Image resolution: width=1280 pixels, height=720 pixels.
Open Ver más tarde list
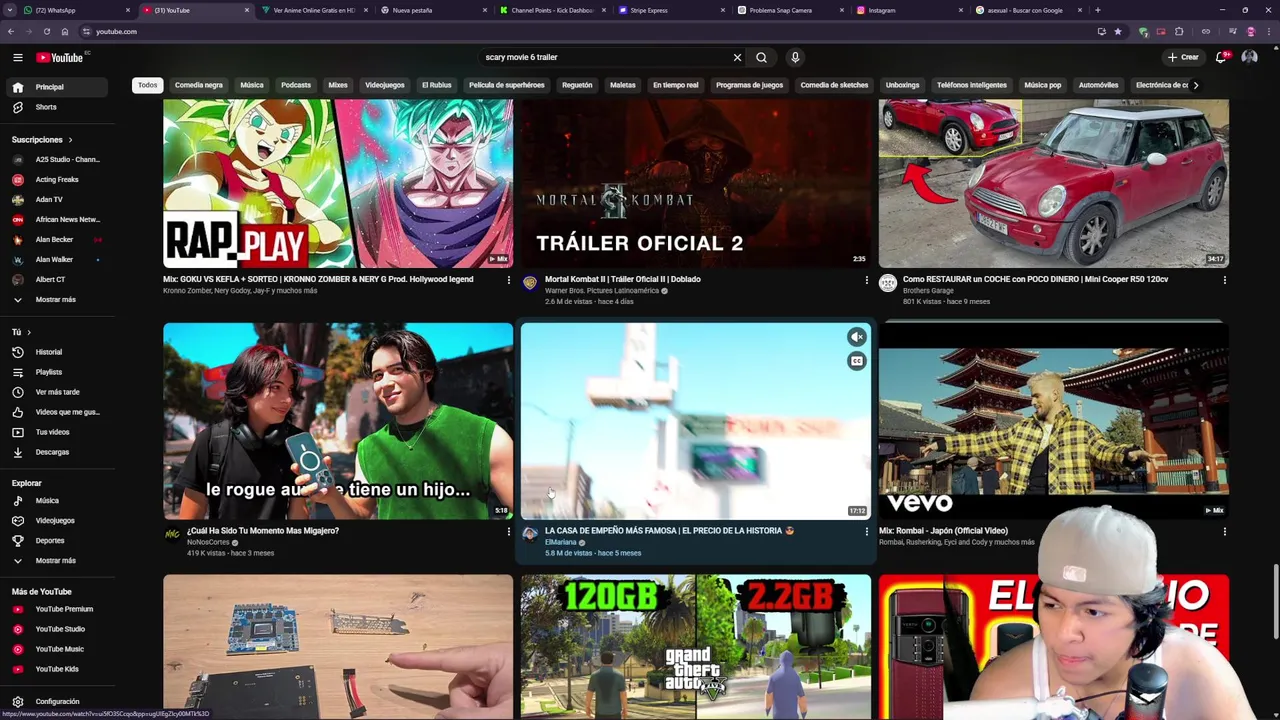point(58,392)
